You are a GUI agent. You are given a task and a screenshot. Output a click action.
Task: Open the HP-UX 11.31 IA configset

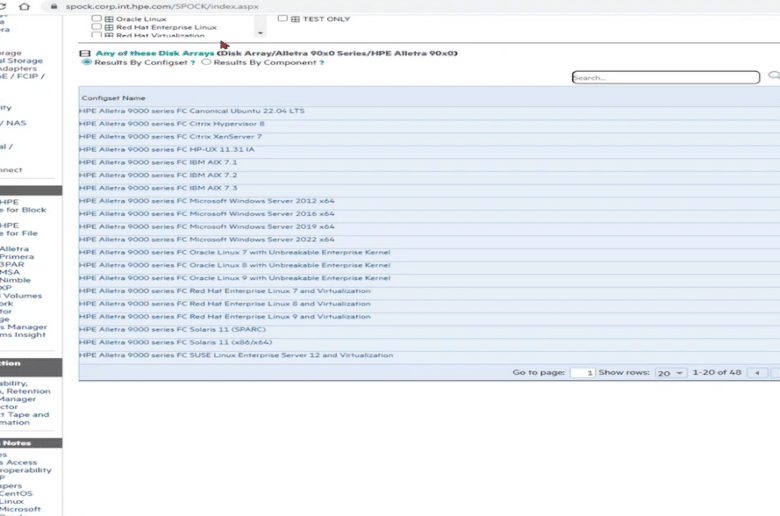[x=167, y=150]
